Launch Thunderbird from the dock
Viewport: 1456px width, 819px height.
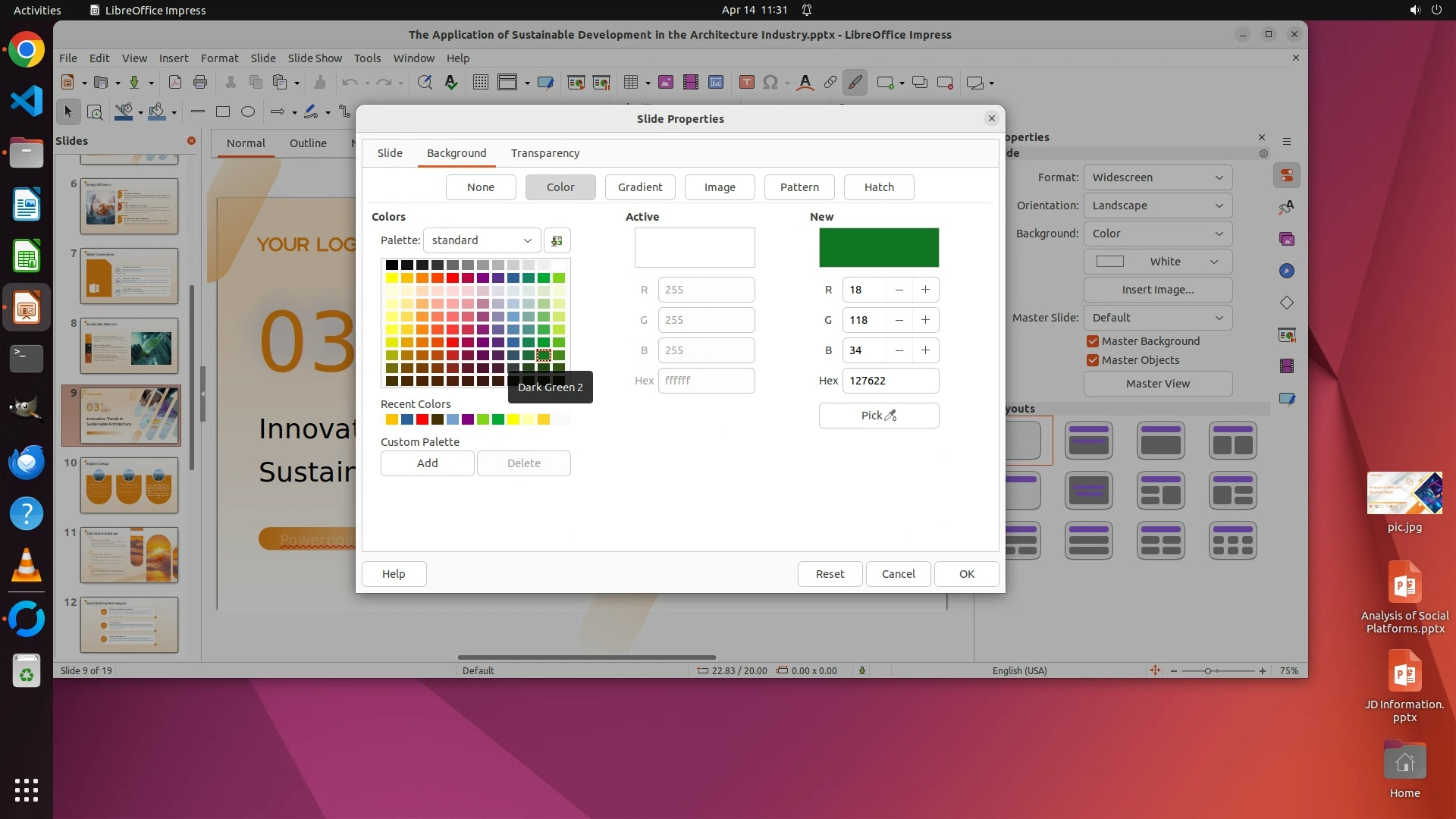coord(27,462)
